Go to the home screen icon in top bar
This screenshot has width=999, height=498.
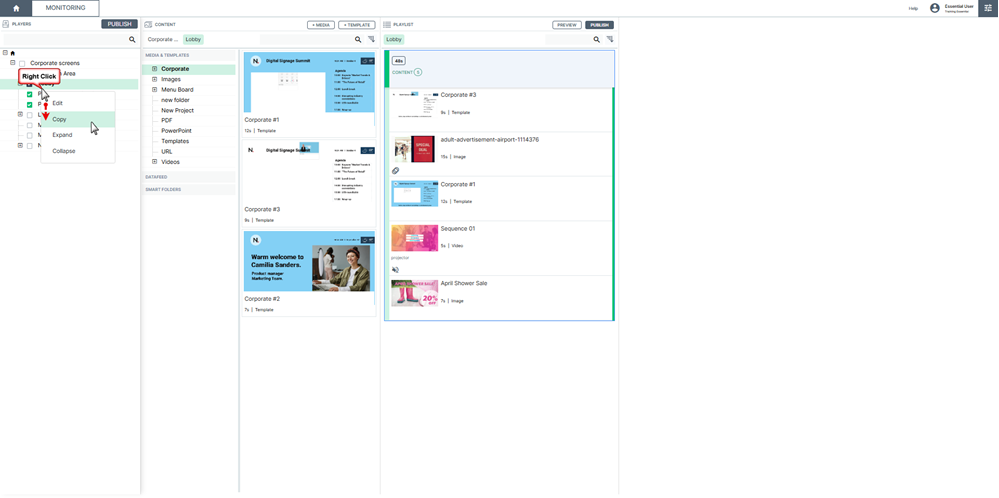click(16, 8)
